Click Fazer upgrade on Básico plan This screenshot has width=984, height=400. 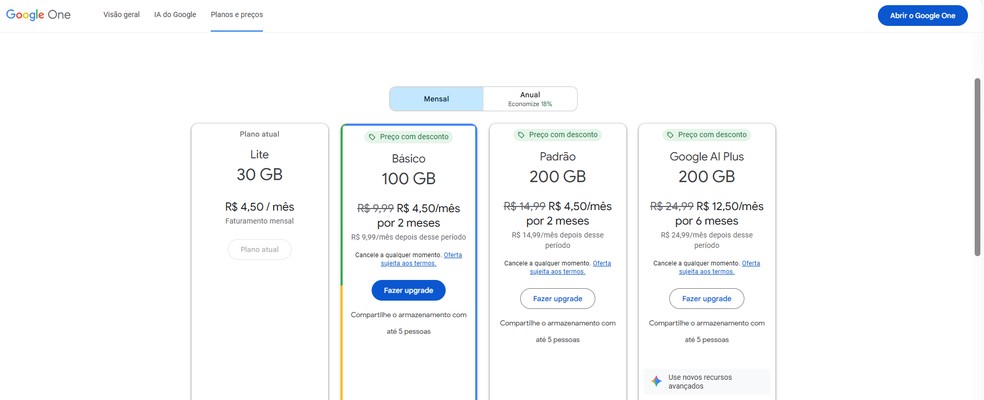point(409,291)
